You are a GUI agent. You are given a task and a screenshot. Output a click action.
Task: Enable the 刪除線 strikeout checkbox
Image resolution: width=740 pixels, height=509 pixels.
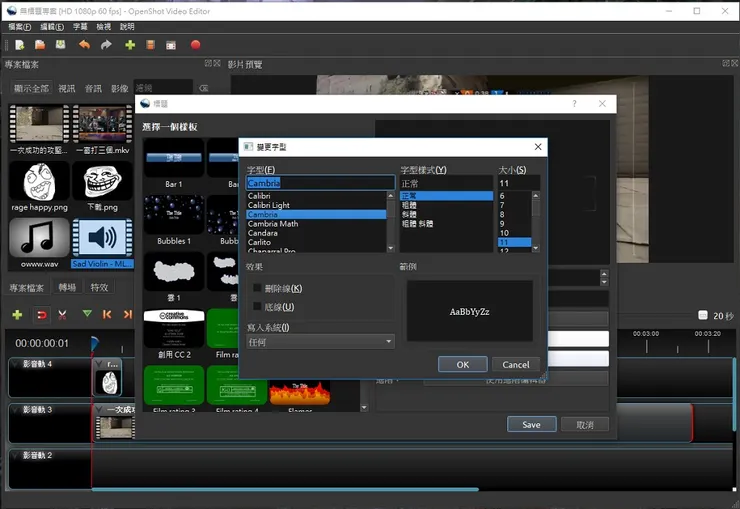(x=257, y=288)
